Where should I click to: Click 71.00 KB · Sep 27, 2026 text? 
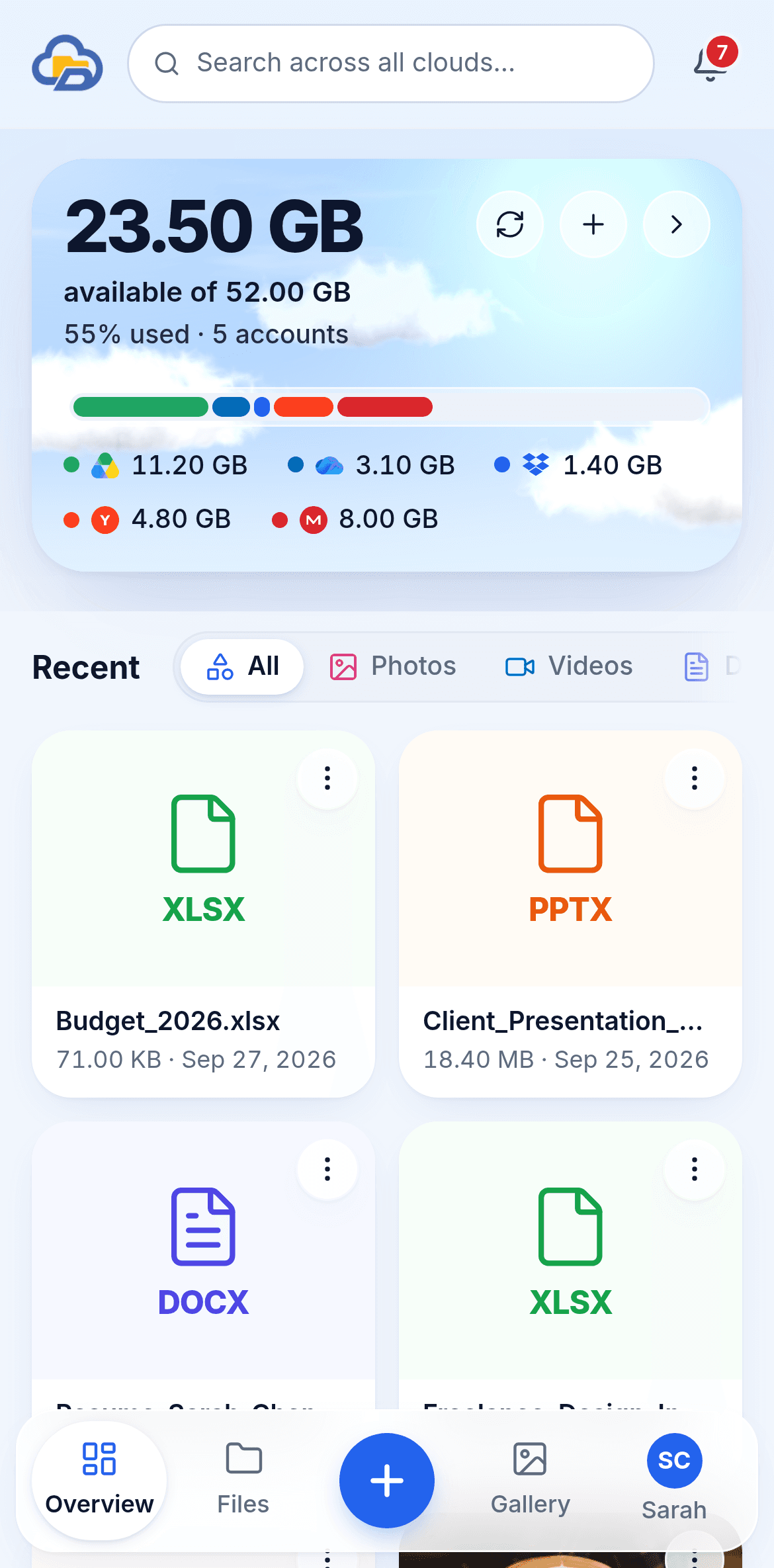click(196, 1059)
